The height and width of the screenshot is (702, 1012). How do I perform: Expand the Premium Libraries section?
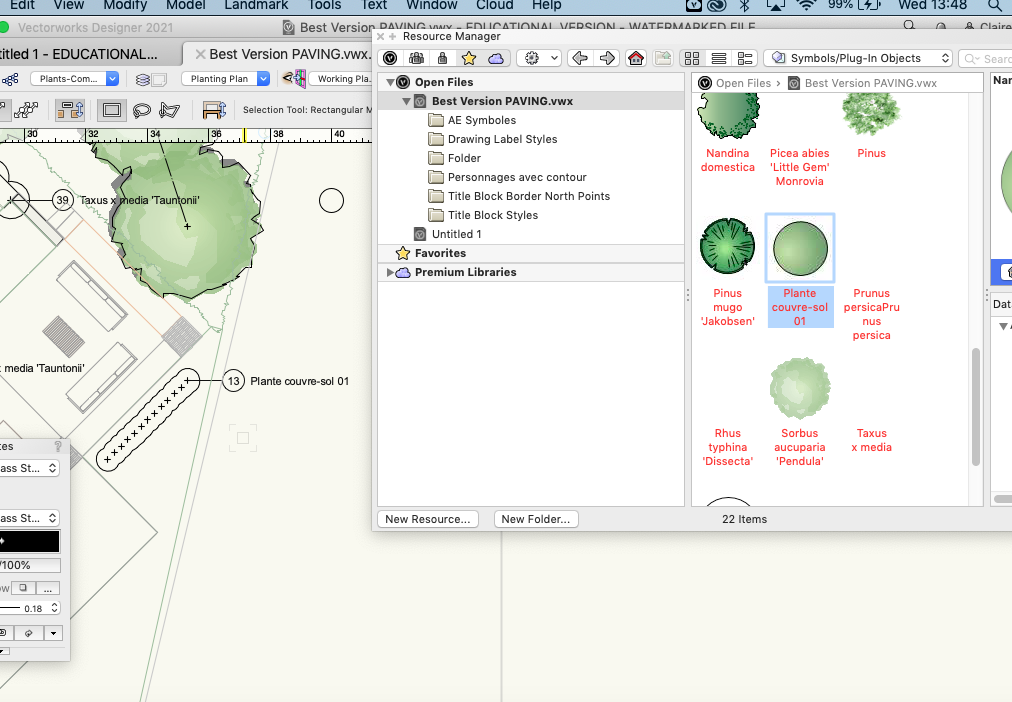[x=391, y=271]
